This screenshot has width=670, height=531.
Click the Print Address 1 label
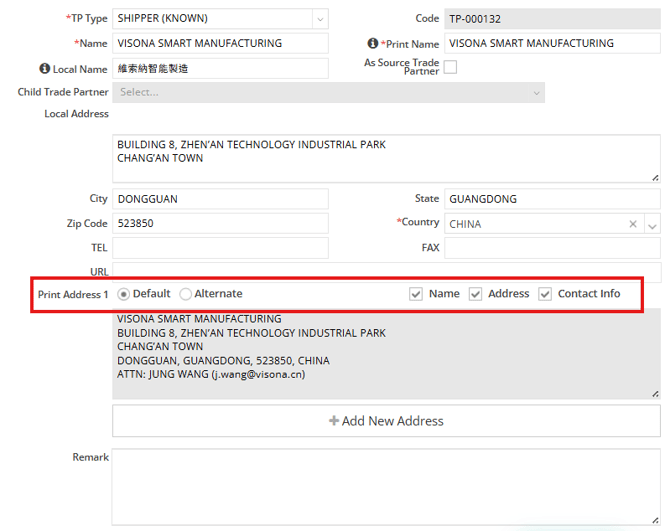(x=73, y=295)
